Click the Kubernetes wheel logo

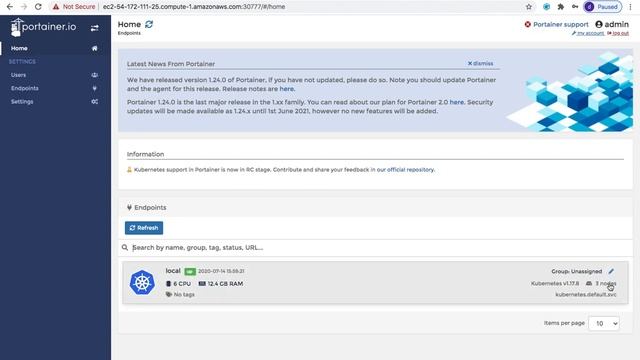tap(142, 282)
